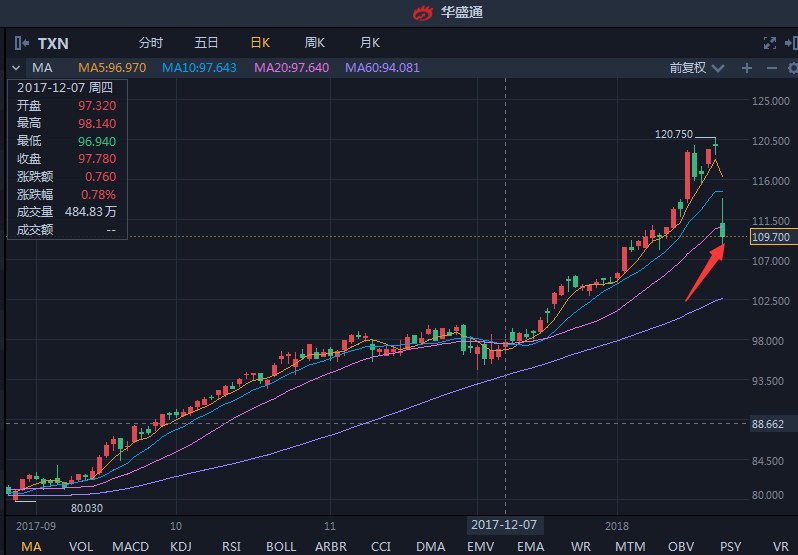
Task: Select the 月K monthly chart tab
Action: click(x=370, y=43)
